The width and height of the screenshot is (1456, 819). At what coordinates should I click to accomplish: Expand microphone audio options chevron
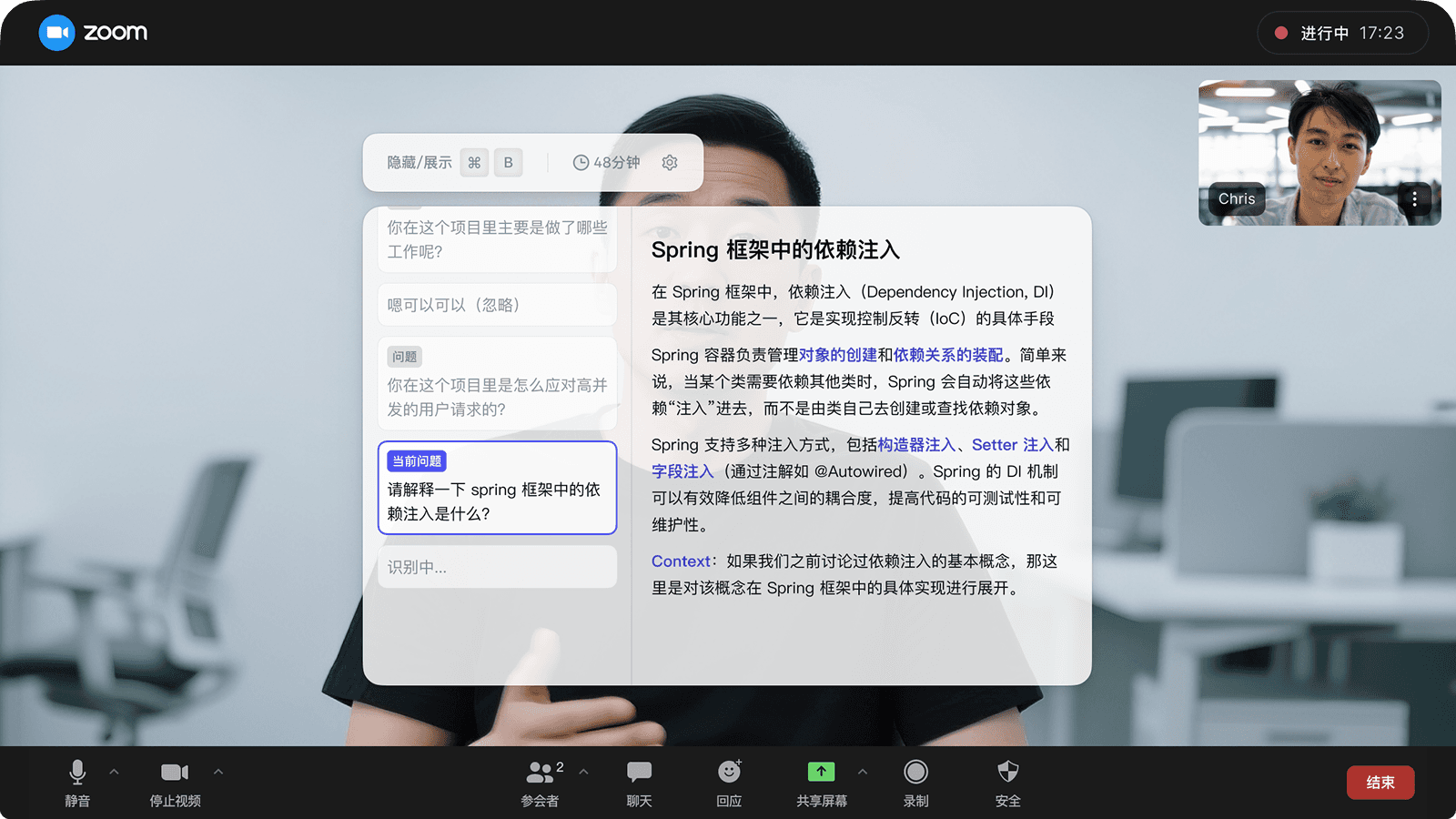pos(115,771)
